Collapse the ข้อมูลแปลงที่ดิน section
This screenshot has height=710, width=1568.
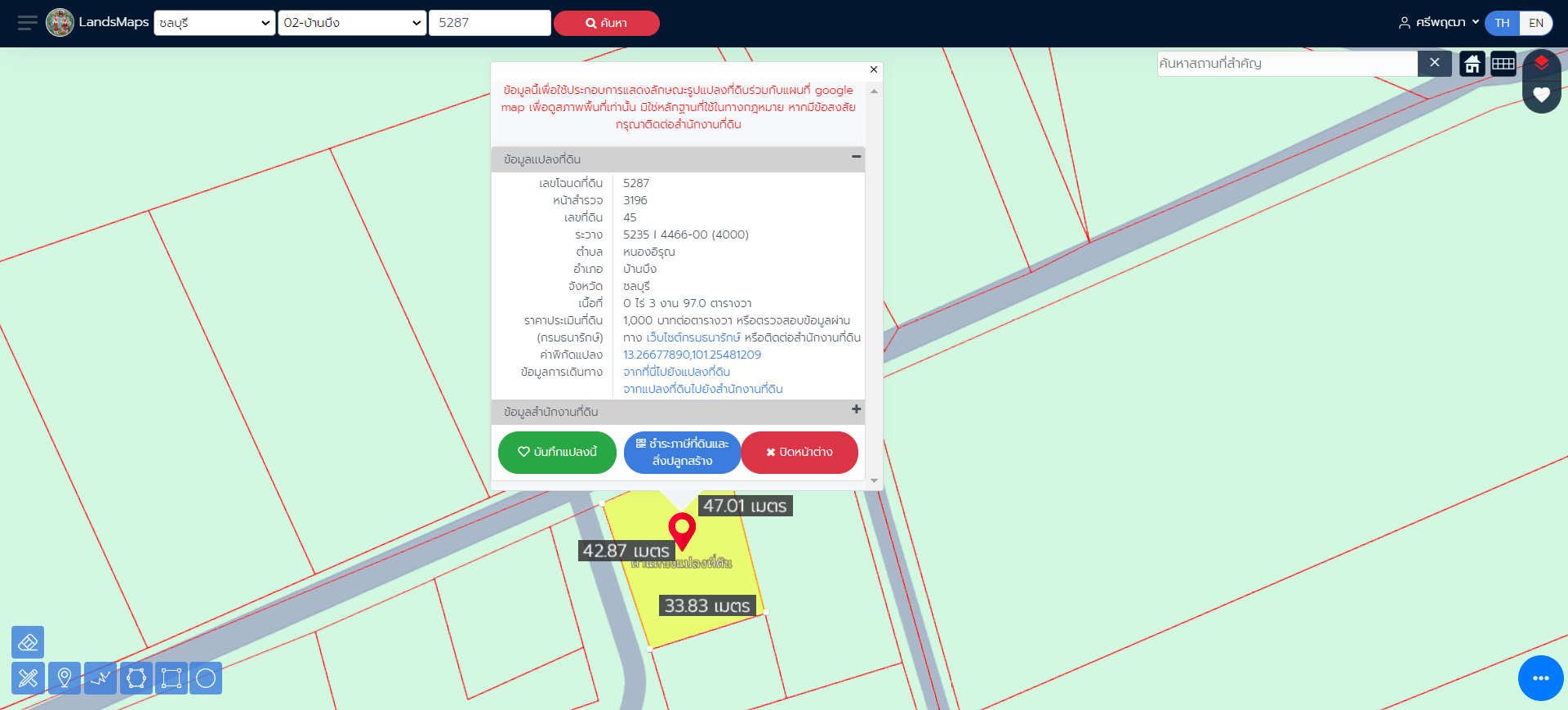856,157
